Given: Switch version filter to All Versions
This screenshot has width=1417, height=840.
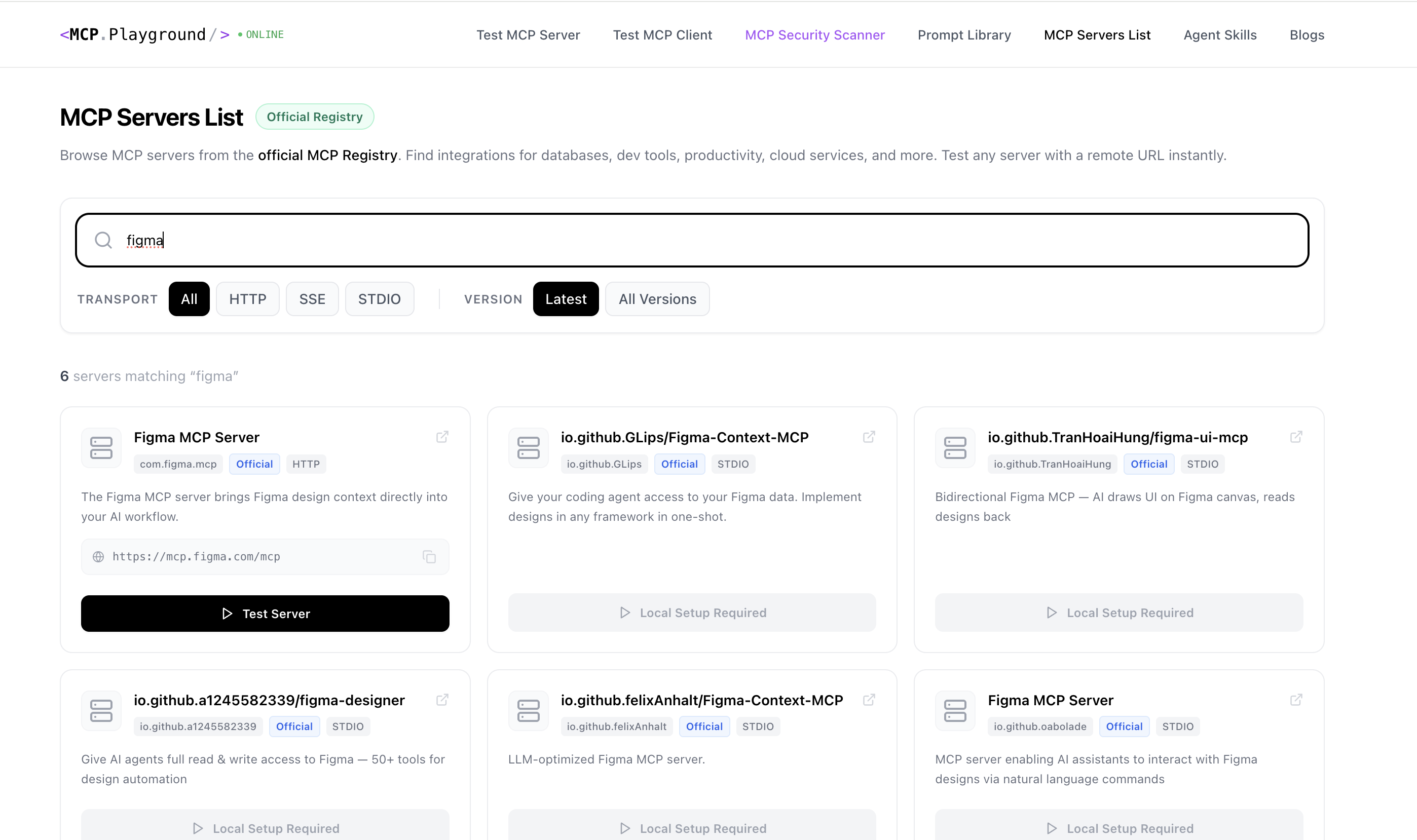Looking at the screenshot, I should pos(657,299).
